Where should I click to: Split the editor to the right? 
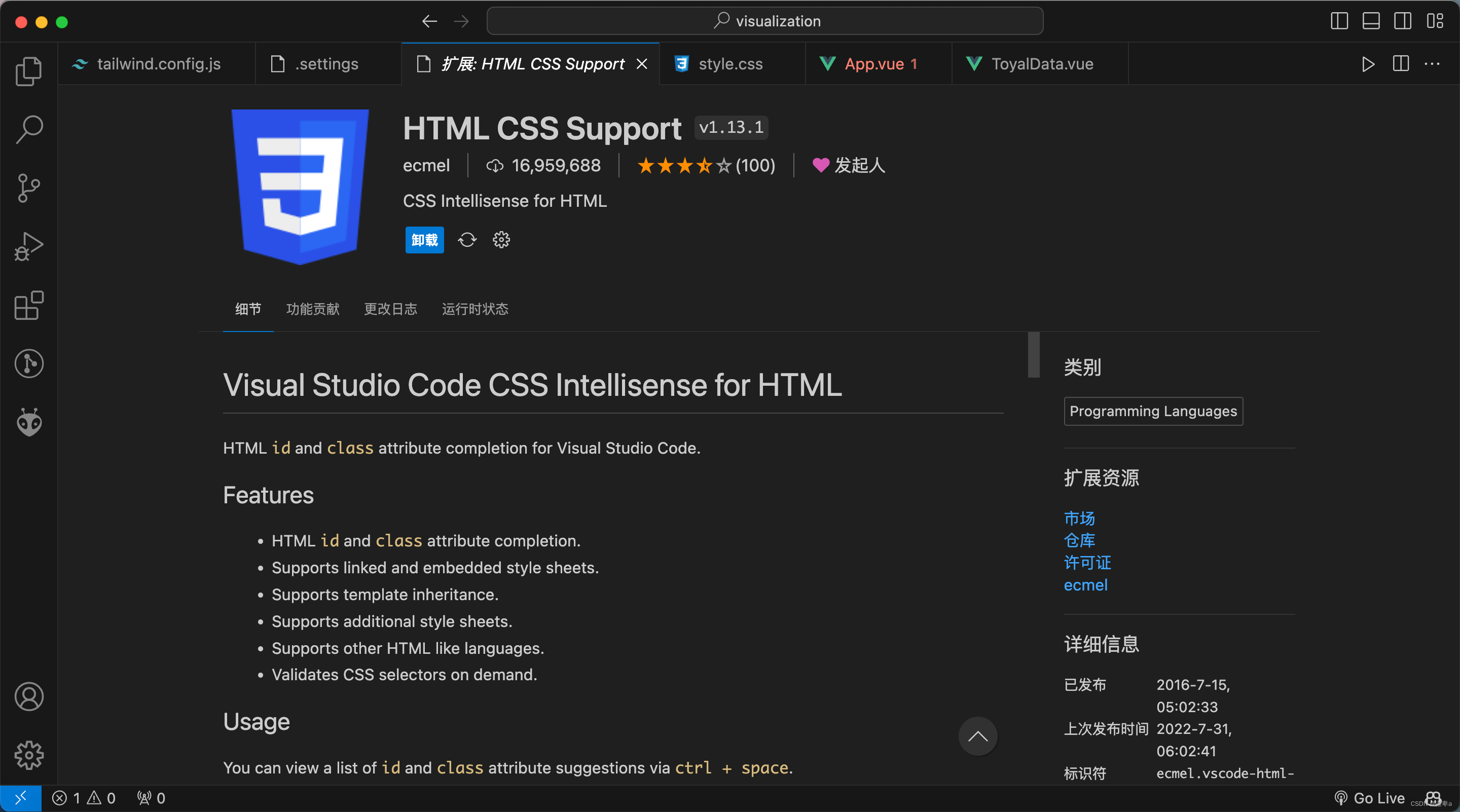(1401, 64)
